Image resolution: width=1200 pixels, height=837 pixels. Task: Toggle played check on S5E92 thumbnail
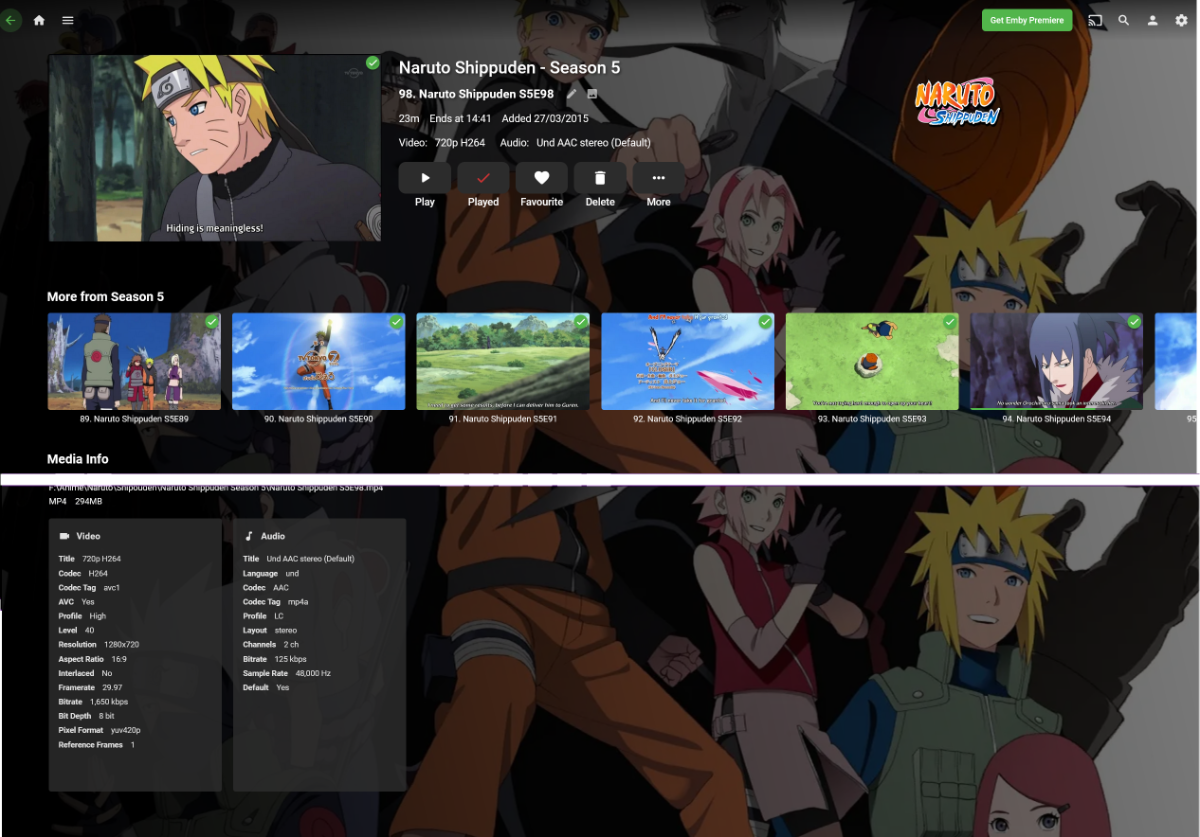pos(765,322)
